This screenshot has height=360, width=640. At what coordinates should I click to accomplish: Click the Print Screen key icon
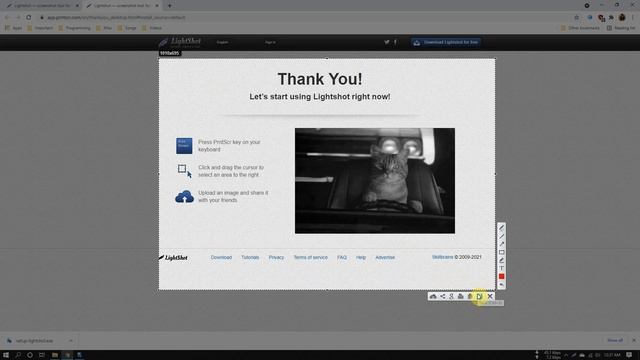point(184,146)
